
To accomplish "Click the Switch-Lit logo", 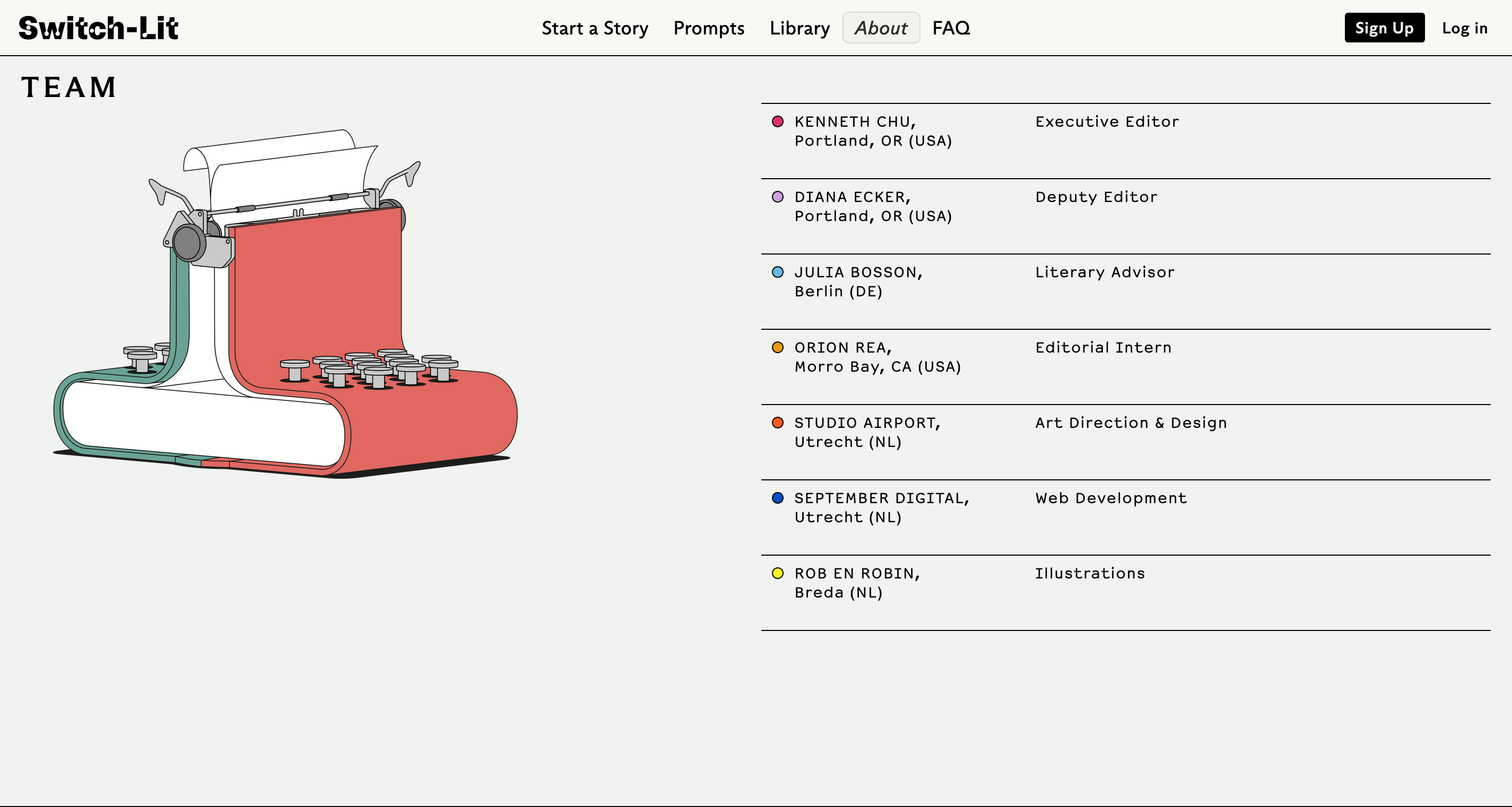I will click(x=98, y=28).
